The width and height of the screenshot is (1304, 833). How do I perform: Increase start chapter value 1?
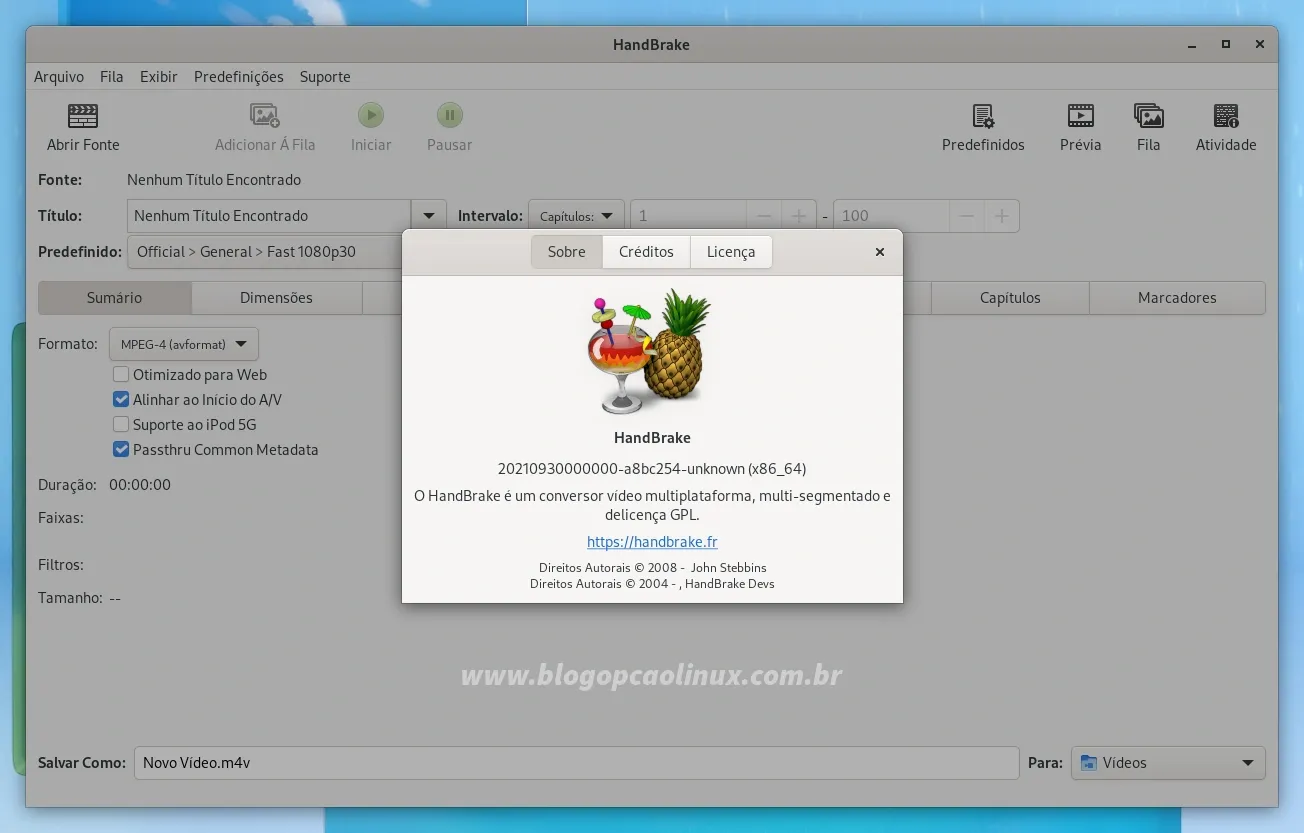pos(799,216)
